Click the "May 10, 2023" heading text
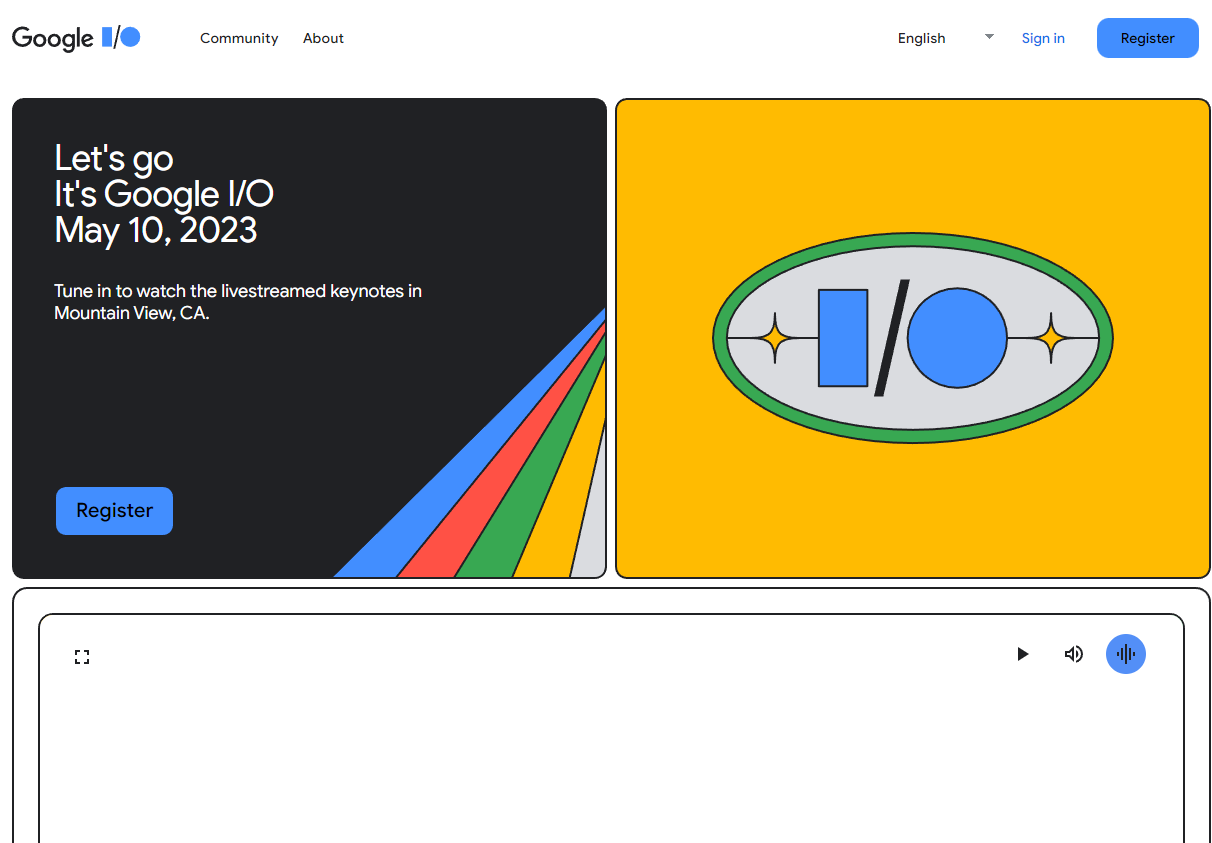Image resolution: width=1212 pixels, height=843 pixels. 156,230
